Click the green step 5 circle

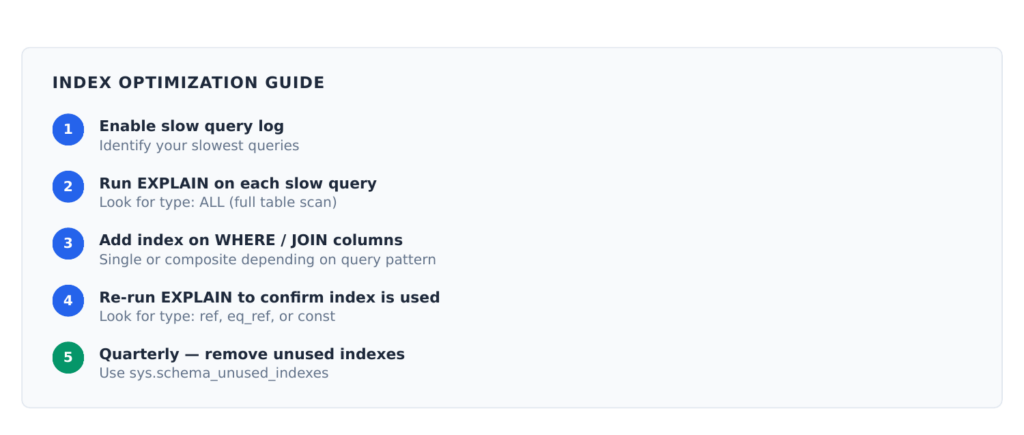coord(68,357)
